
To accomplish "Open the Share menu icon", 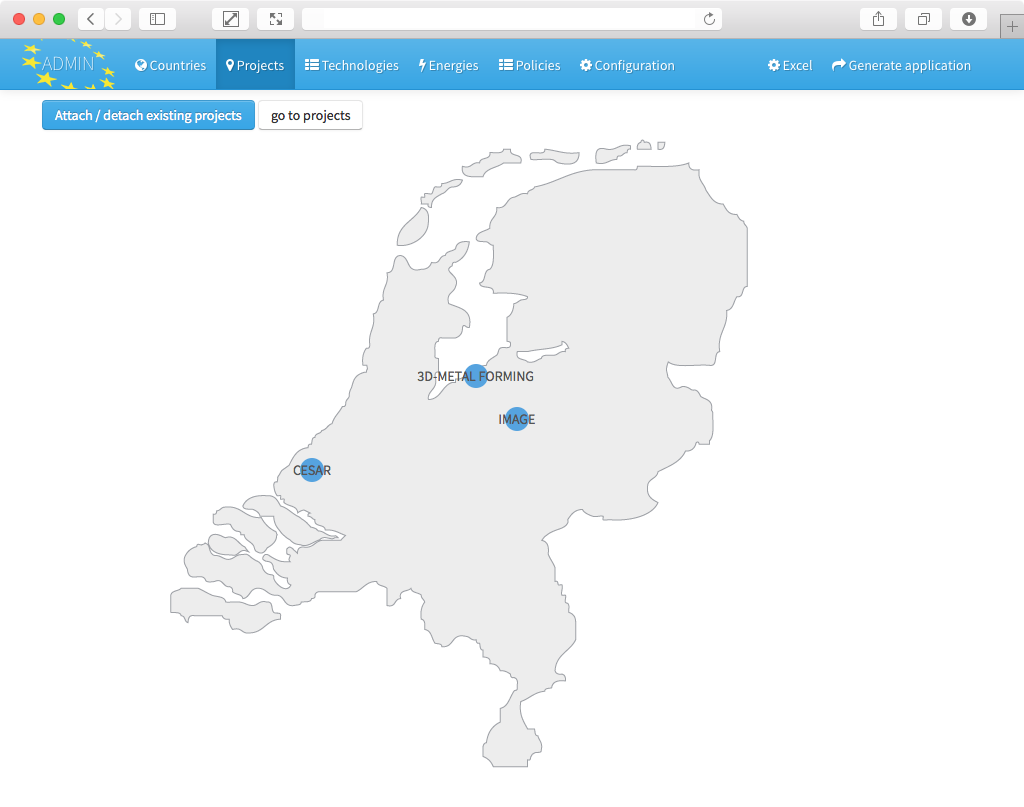I will (878, 19).
